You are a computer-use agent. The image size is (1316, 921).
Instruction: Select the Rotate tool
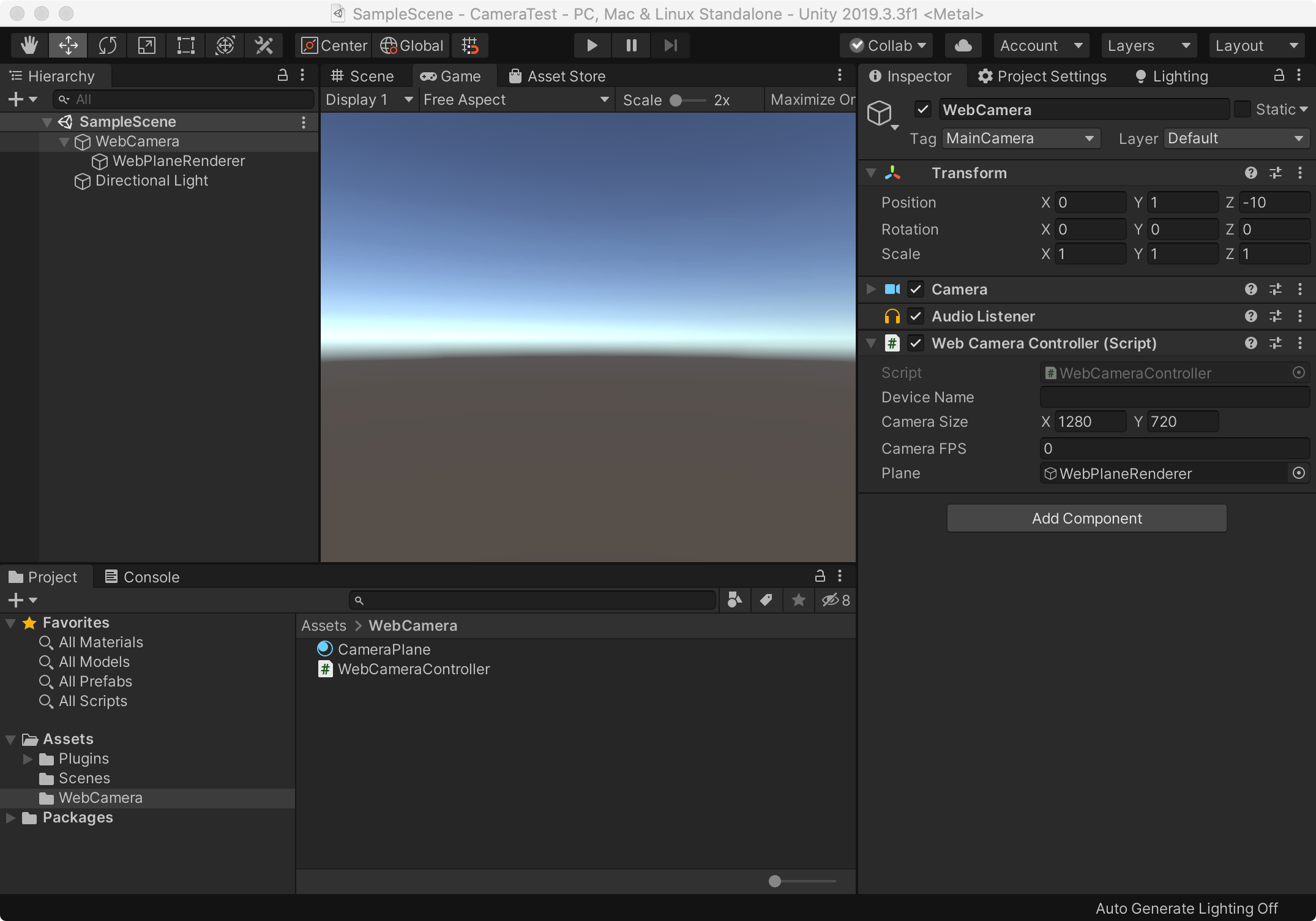[107, 45]
